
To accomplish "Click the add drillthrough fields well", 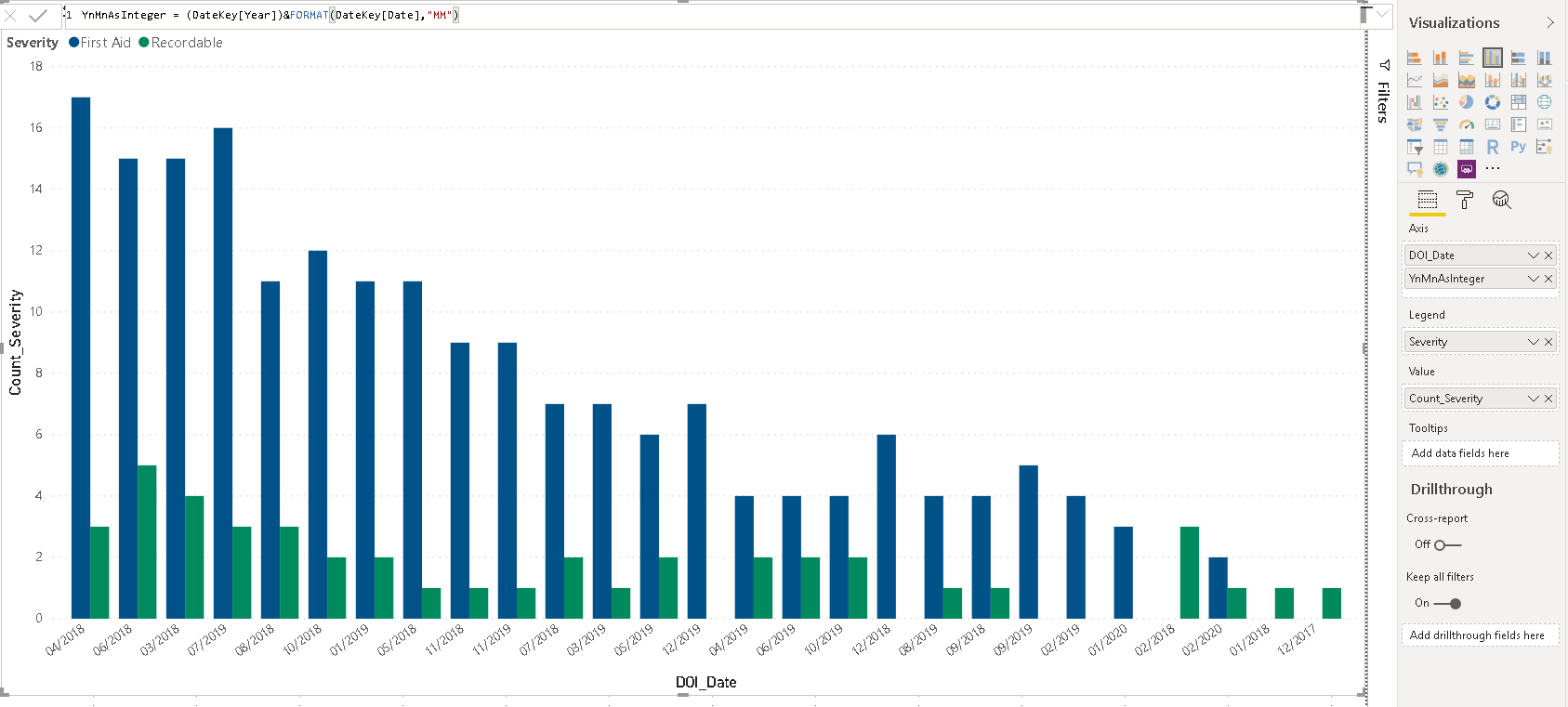I will 1480,635.
